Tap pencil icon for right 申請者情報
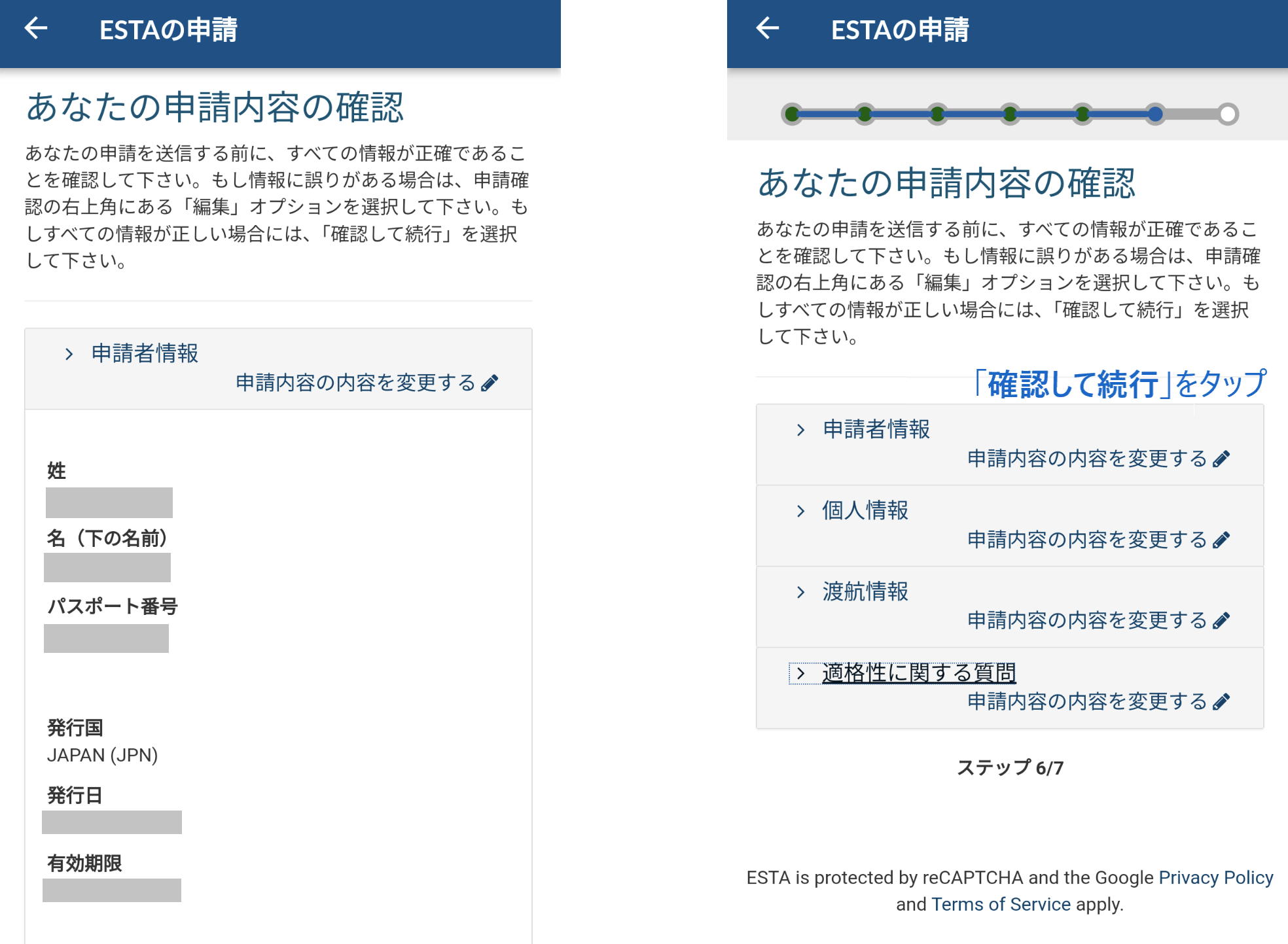Screen dimensions: 1288x944 point(1221,459)
